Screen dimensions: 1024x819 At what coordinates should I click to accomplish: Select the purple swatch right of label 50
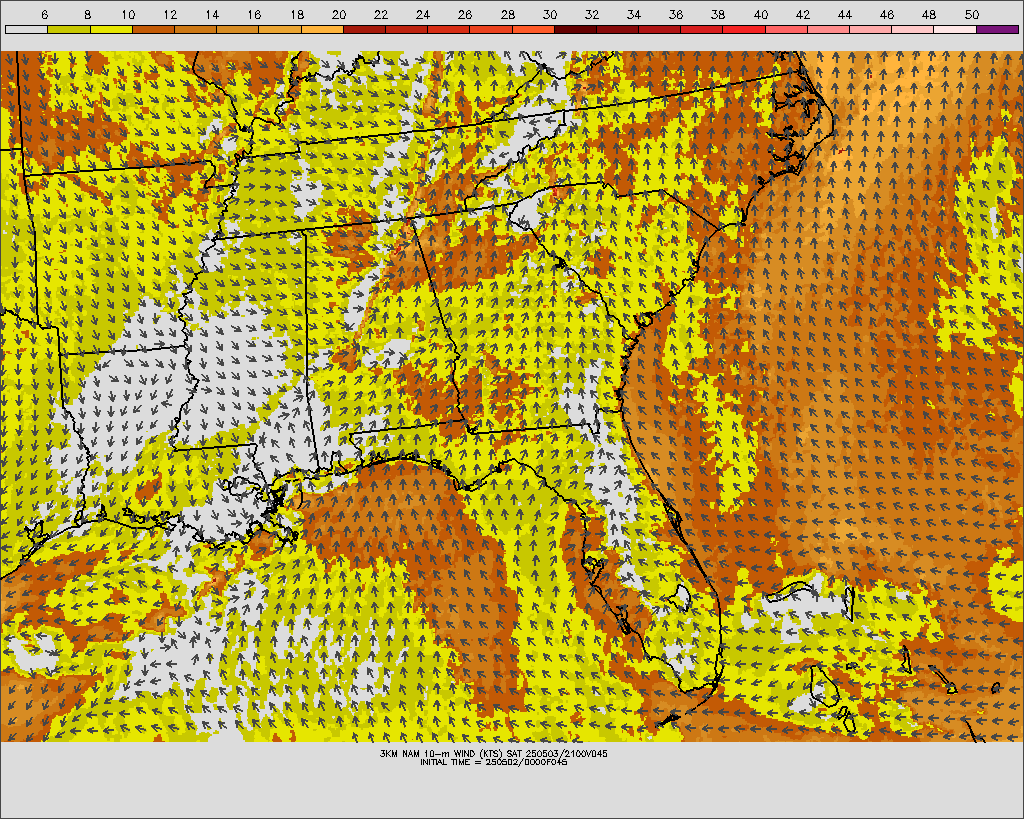(997, 29)
